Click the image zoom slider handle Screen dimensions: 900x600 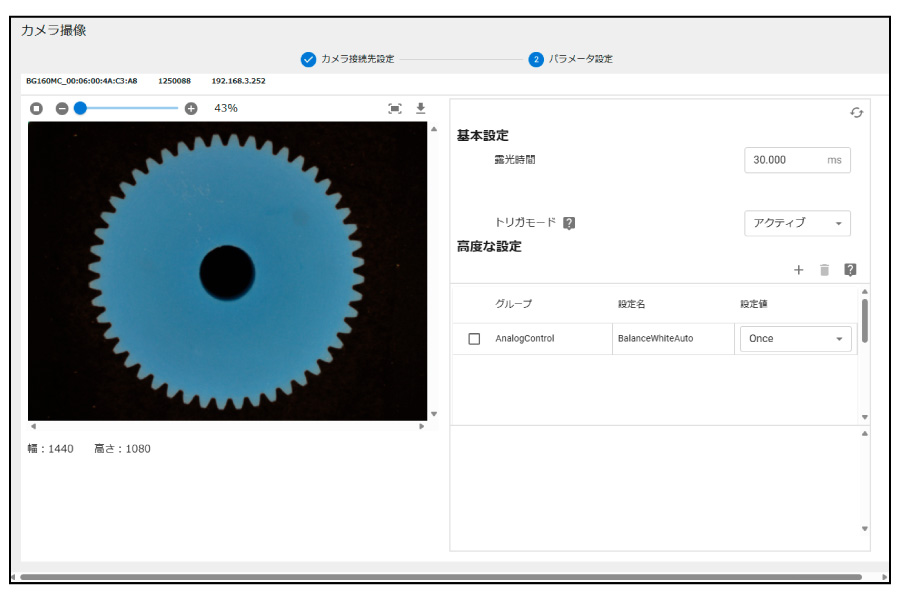click(x=80, y=108)
